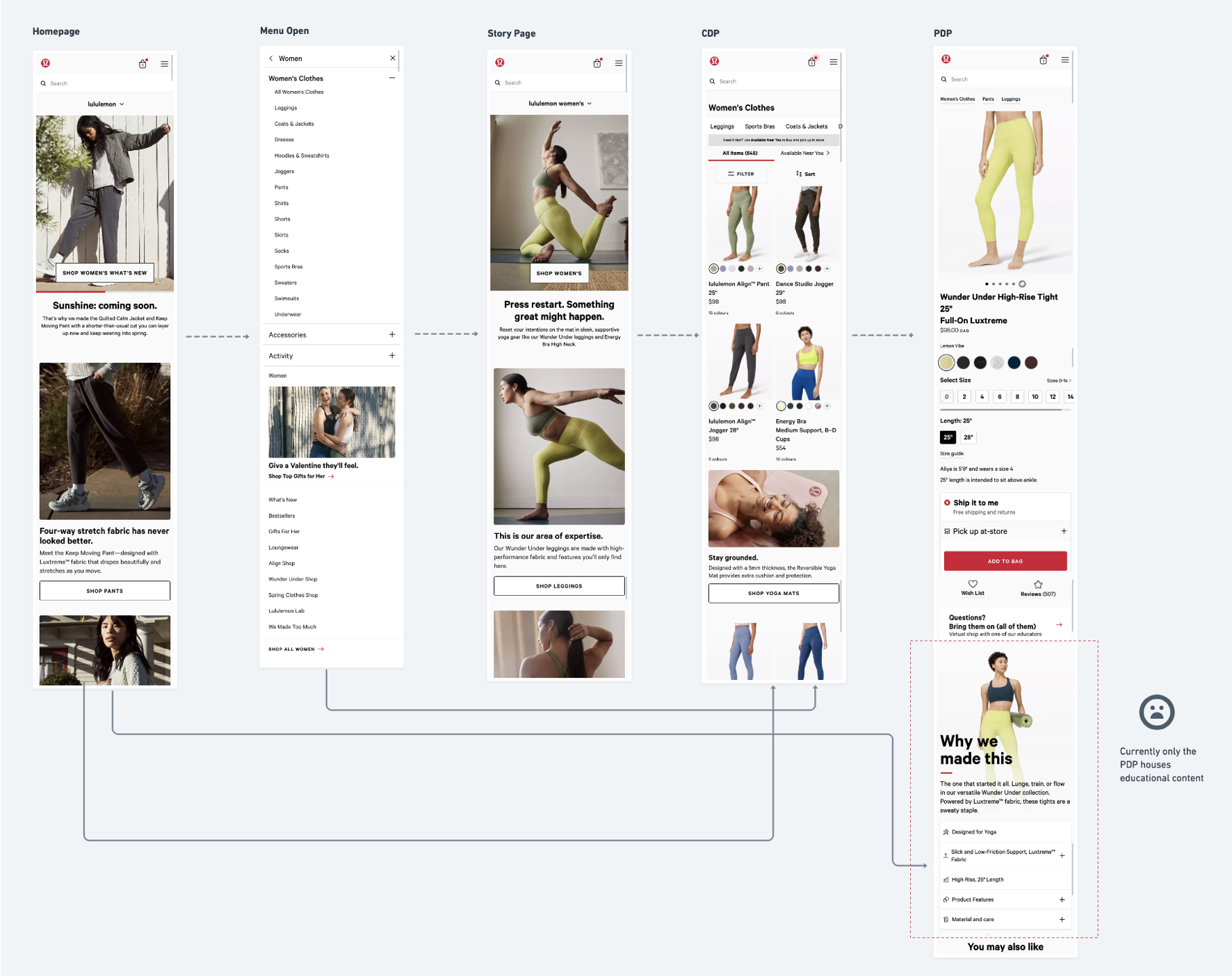Viewport: 1232px width, 976px height.
Task: Click the Wish List heart icon
Action: [973, 584]
